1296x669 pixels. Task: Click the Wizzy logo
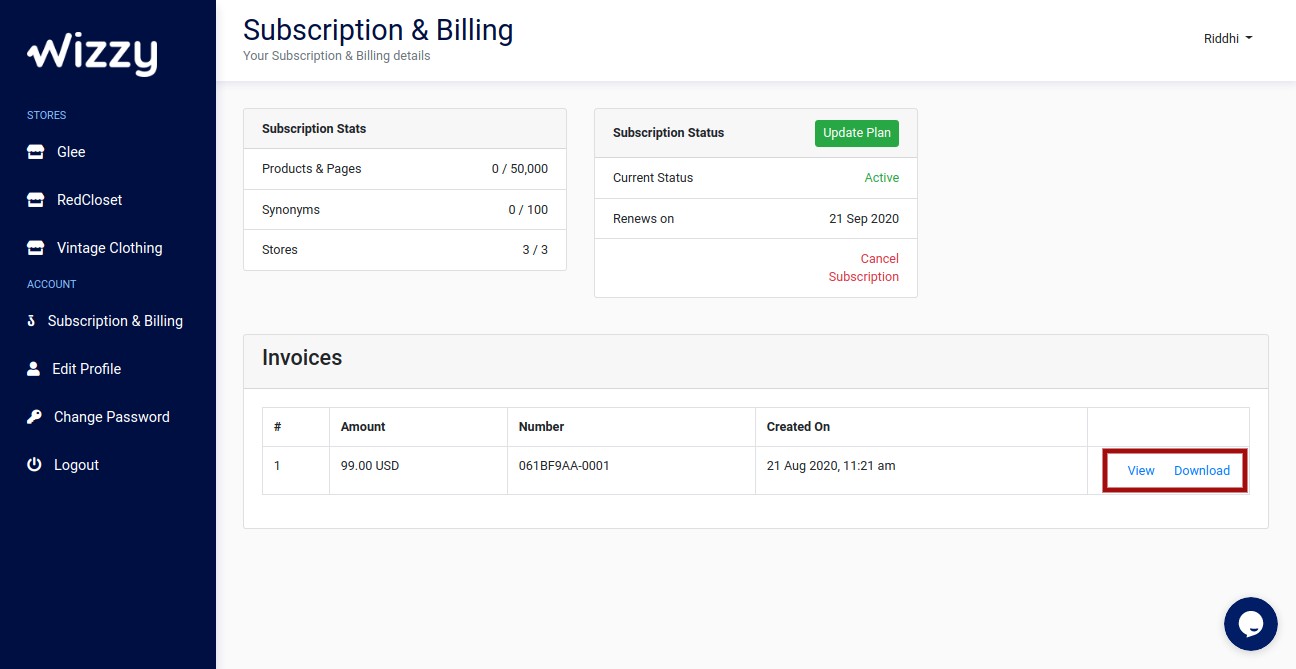92,54
